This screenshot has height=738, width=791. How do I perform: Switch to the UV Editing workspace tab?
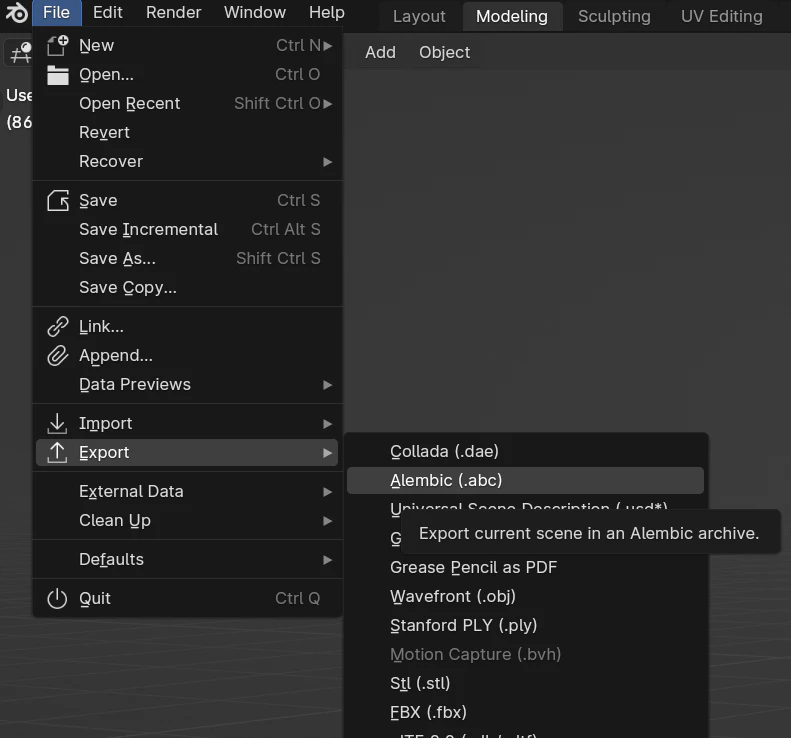[721, 17]
